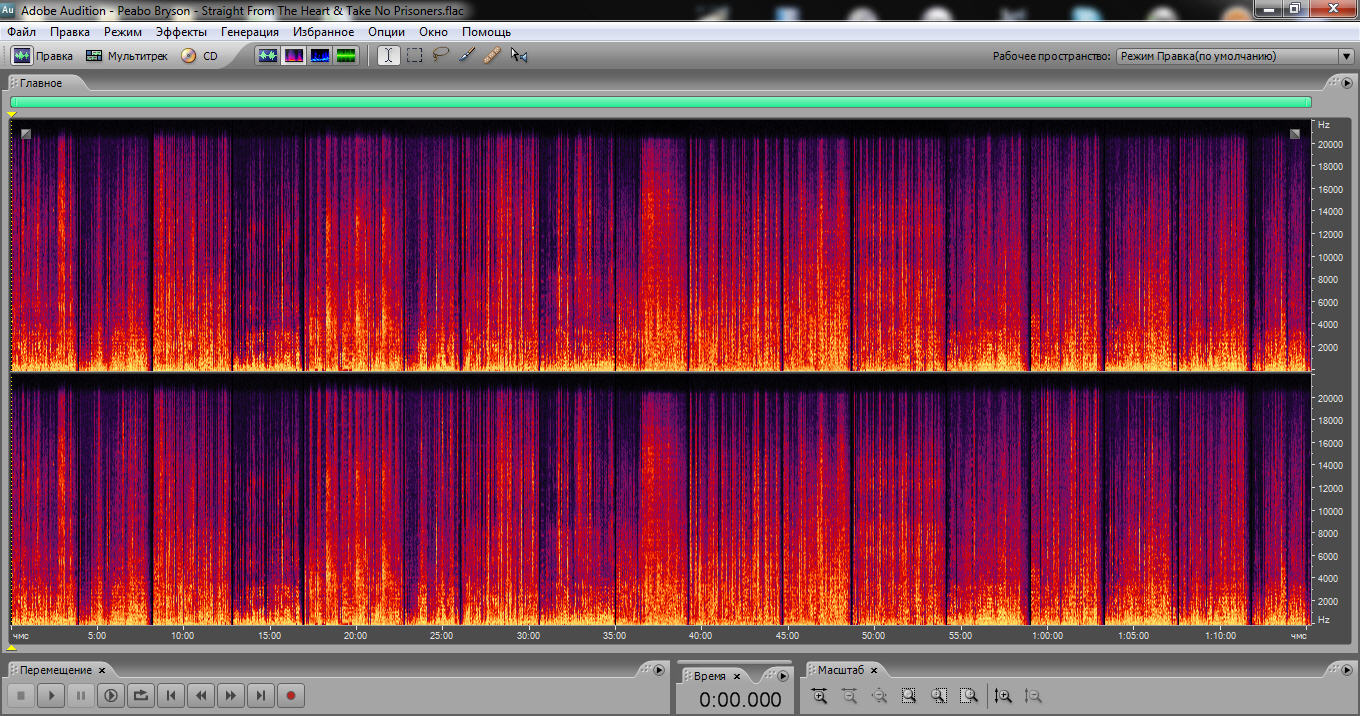This screenshot has width=1360, height=716.
Task: Click the horizontal zoom in icon
Action: [819, 696]
